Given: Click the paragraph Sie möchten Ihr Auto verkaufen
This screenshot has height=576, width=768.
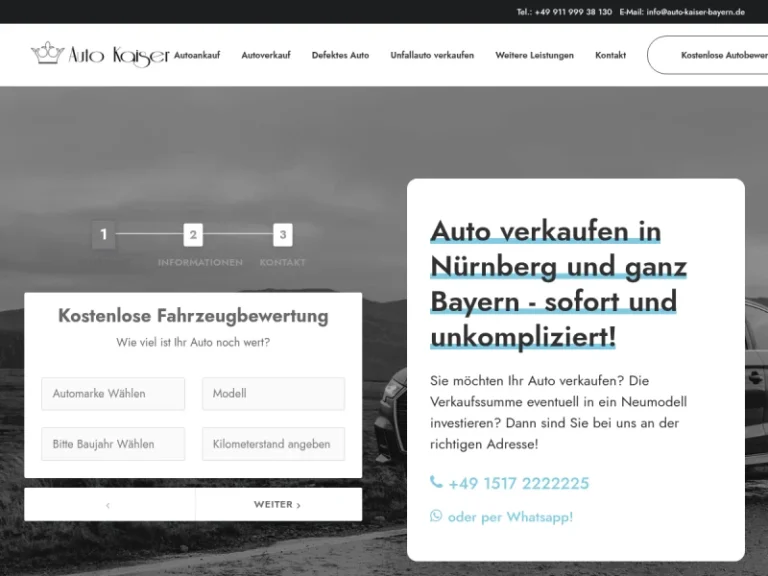Looking at the screenshot, I should 558,412.
